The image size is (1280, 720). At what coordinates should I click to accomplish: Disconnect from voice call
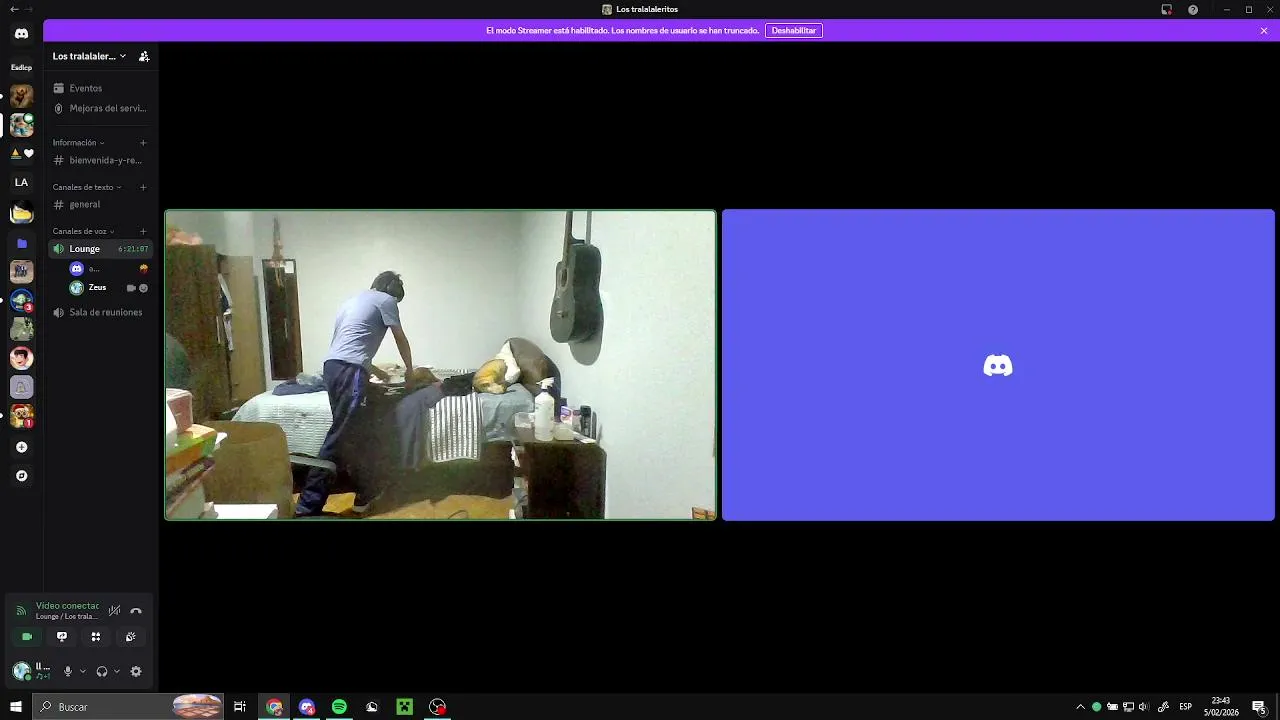click(x=136, y=611)
